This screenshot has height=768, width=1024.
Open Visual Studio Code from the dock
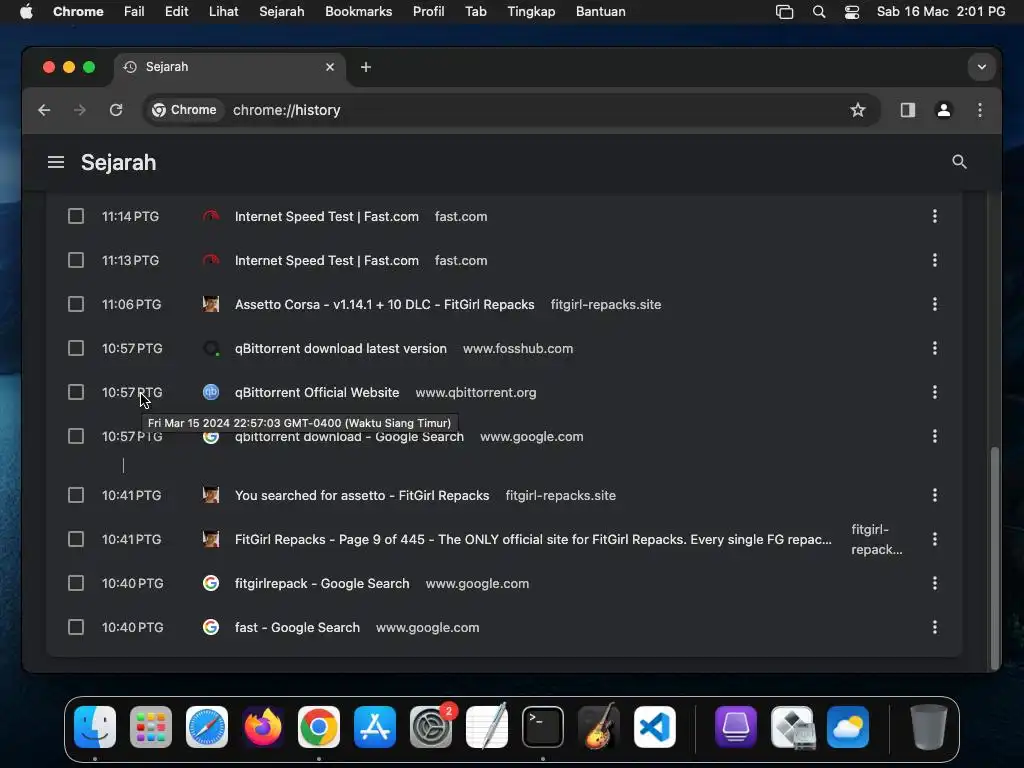coord(654,727)
